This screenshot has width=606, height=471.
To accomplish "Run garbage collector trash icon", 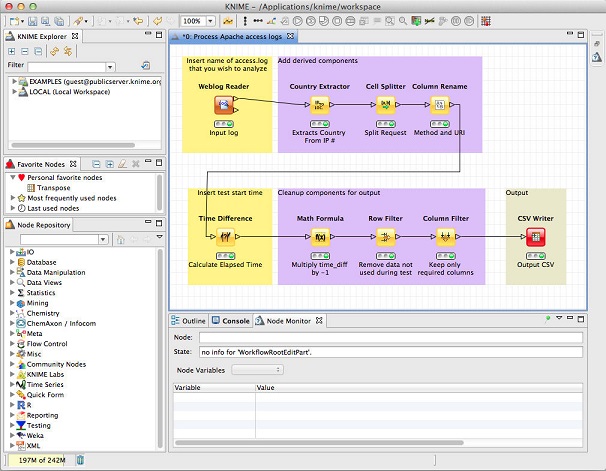I will (80, 460).
